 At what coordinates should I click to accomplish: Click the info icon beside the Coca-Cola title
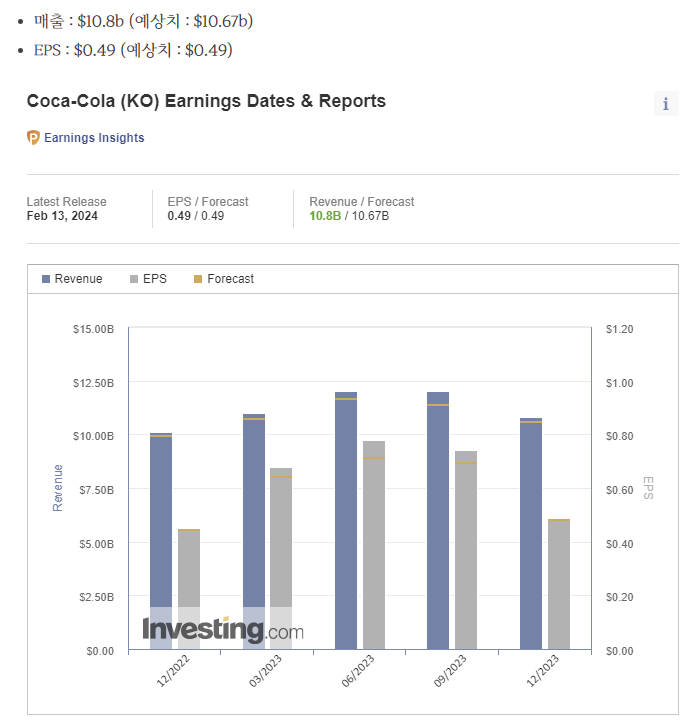point(666,104)
